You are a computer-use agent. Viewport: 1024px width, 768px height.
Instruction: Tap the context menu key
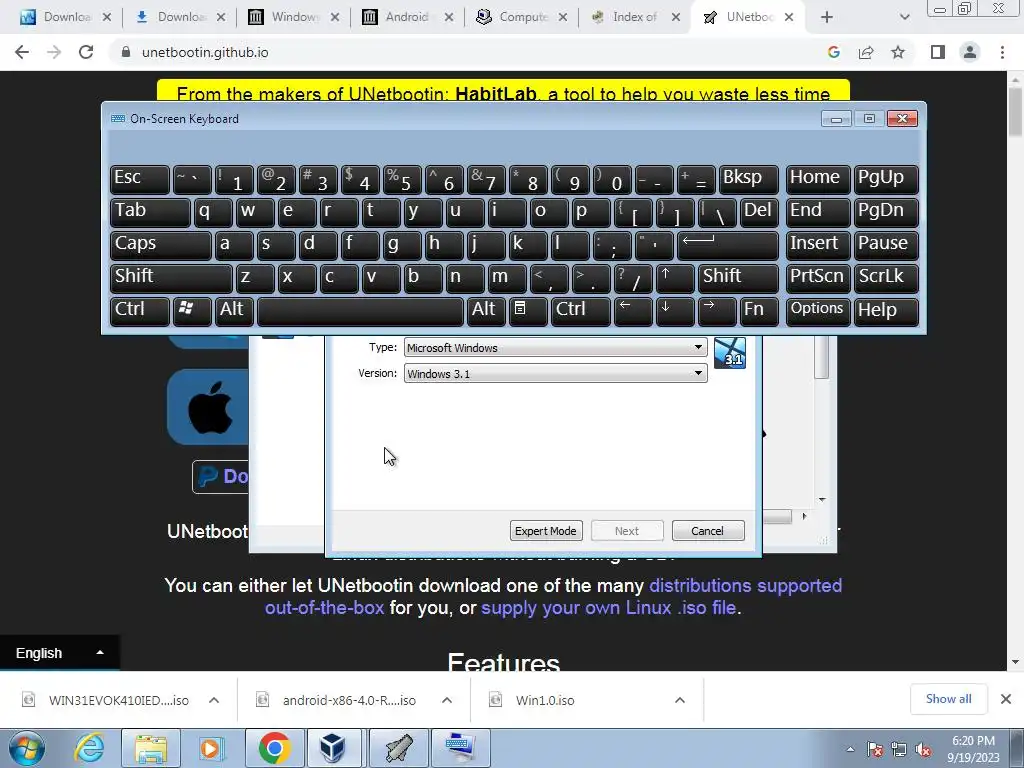click(528, 310)
